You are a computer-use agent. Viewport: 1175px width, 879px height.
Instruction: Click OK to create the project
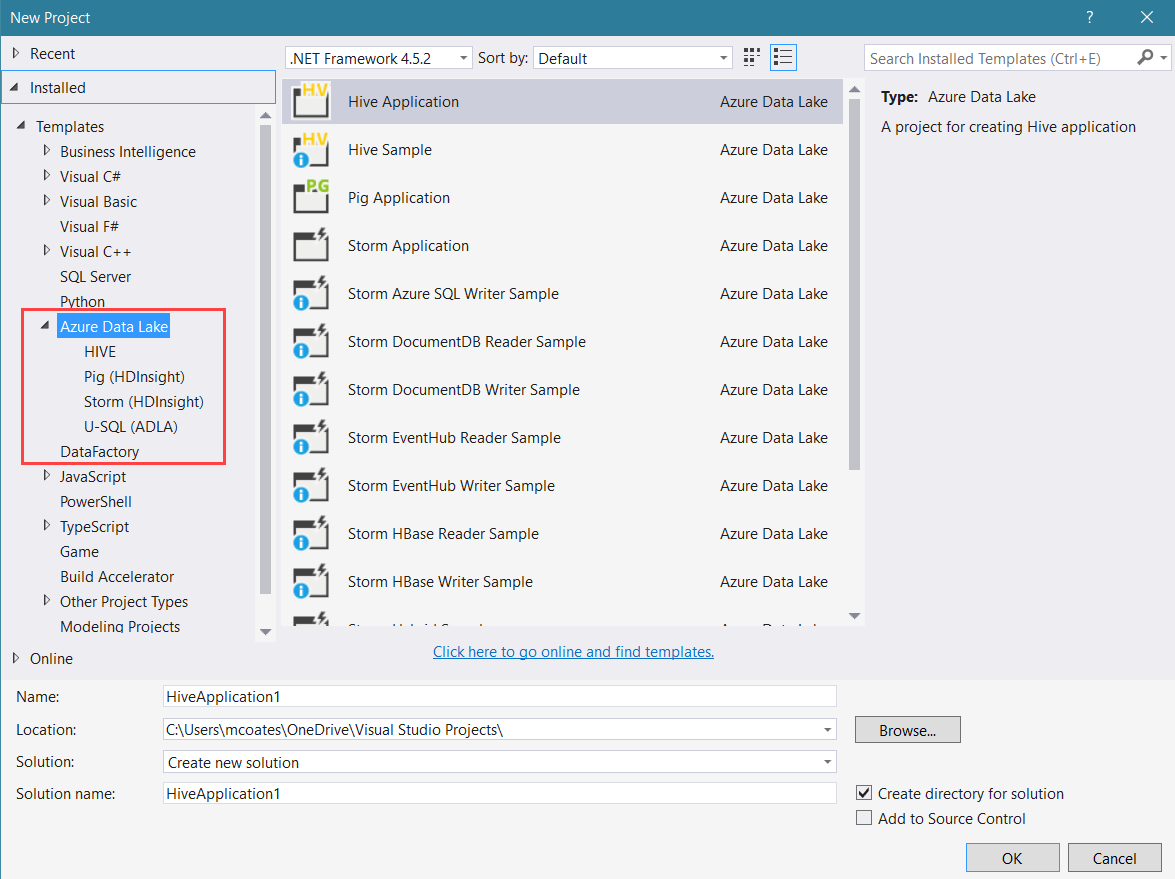click(x=1012, y=858)
